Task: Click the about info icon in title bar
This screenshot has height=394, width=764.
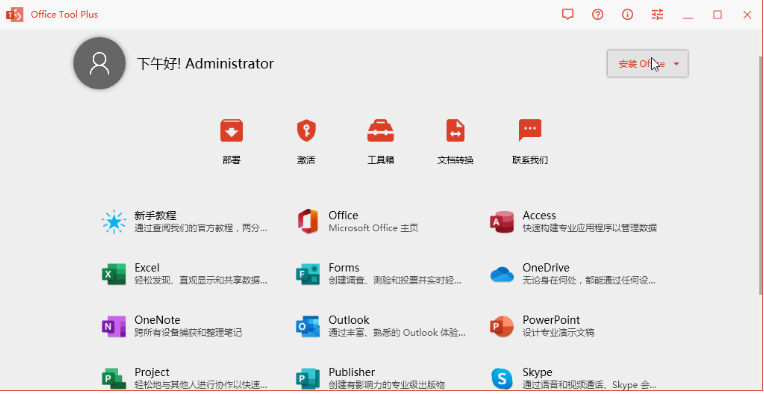Action: [628, 15]
